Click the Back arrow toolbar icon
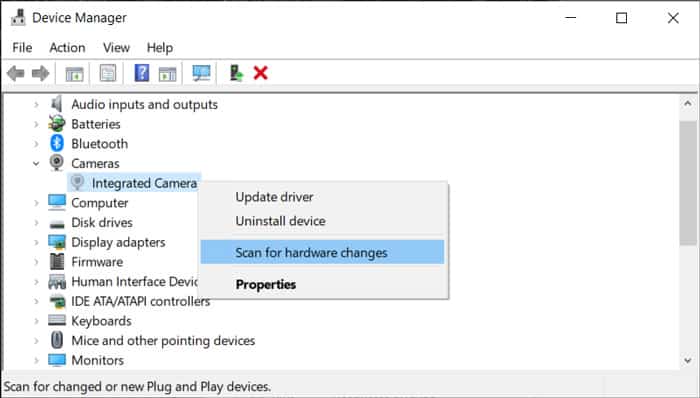Screen dimensions: 700x398 coord(16,73)
